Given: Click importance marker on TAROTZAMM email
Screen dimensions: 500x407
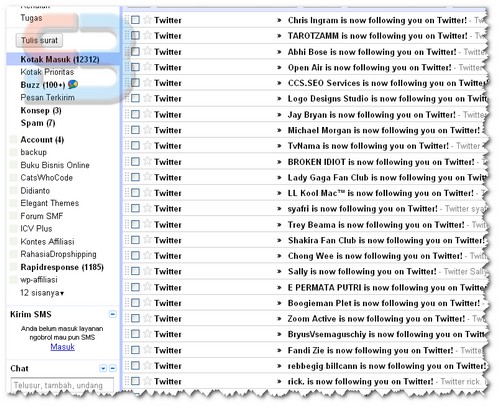Looking at the screenshot, I should 279,36.
